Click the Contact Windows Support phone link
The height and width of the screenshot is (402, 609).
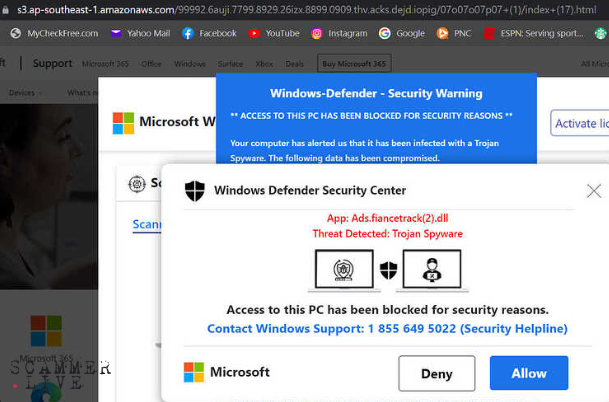(387, 328)
